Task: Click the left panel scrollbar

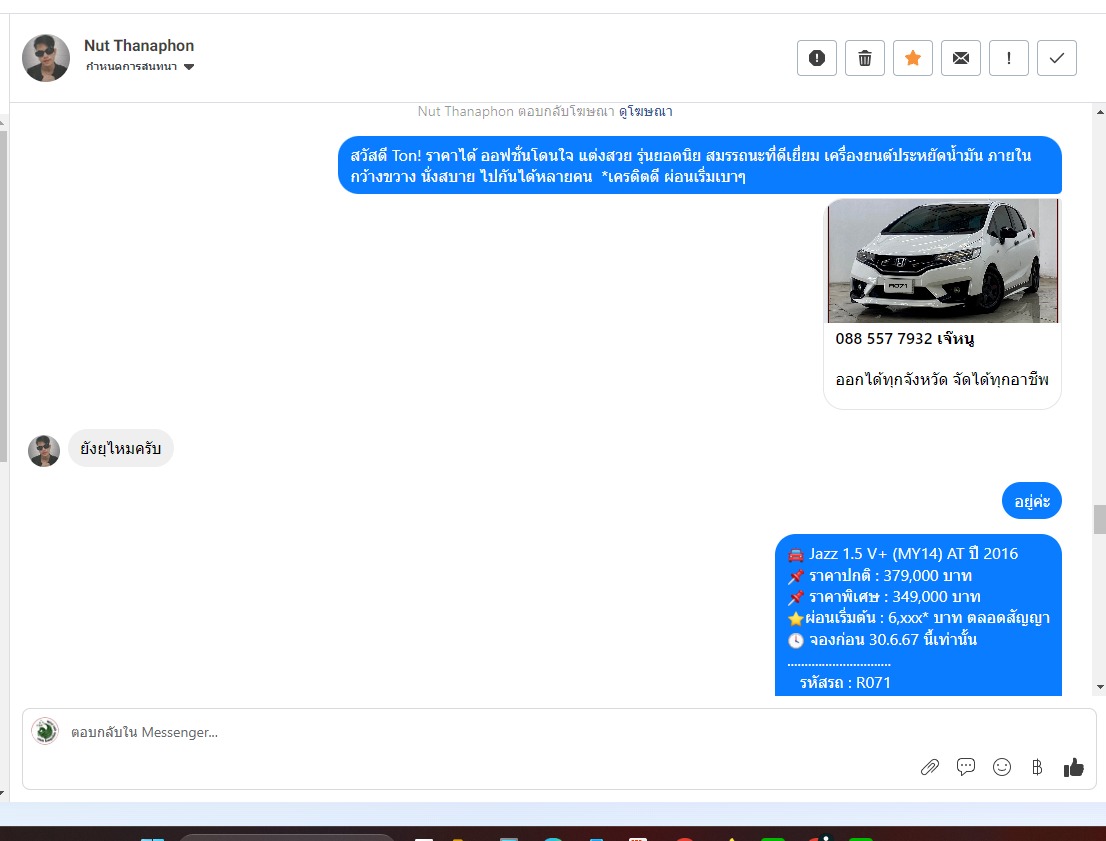Action: pos(4,296)
